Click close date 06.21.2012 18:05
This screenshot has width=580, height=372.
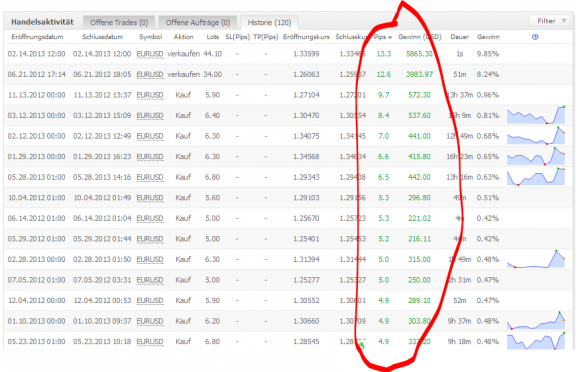(102, 74)
